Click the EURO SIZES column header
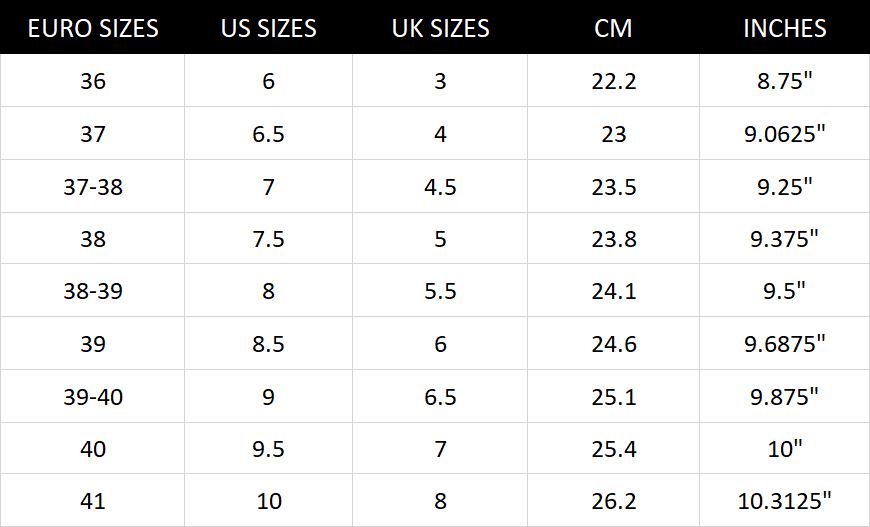870x527 pixels. 93,28
